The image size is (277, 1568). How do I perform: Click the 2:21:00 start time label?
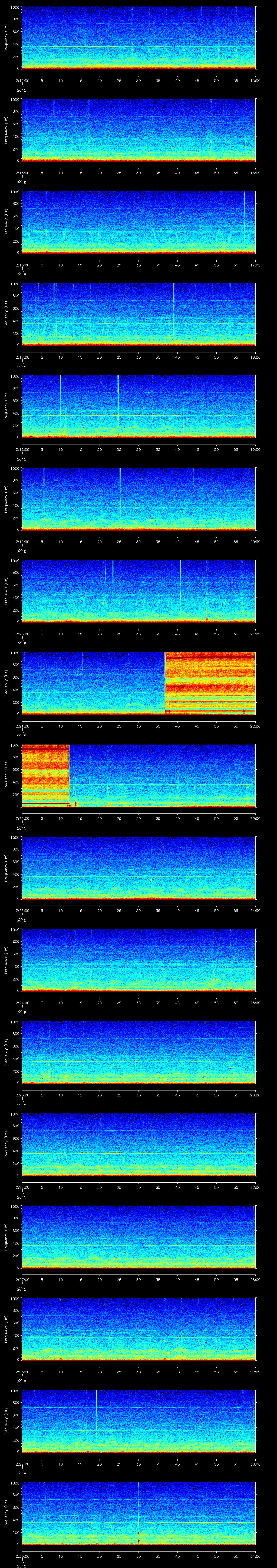[22, 726]
